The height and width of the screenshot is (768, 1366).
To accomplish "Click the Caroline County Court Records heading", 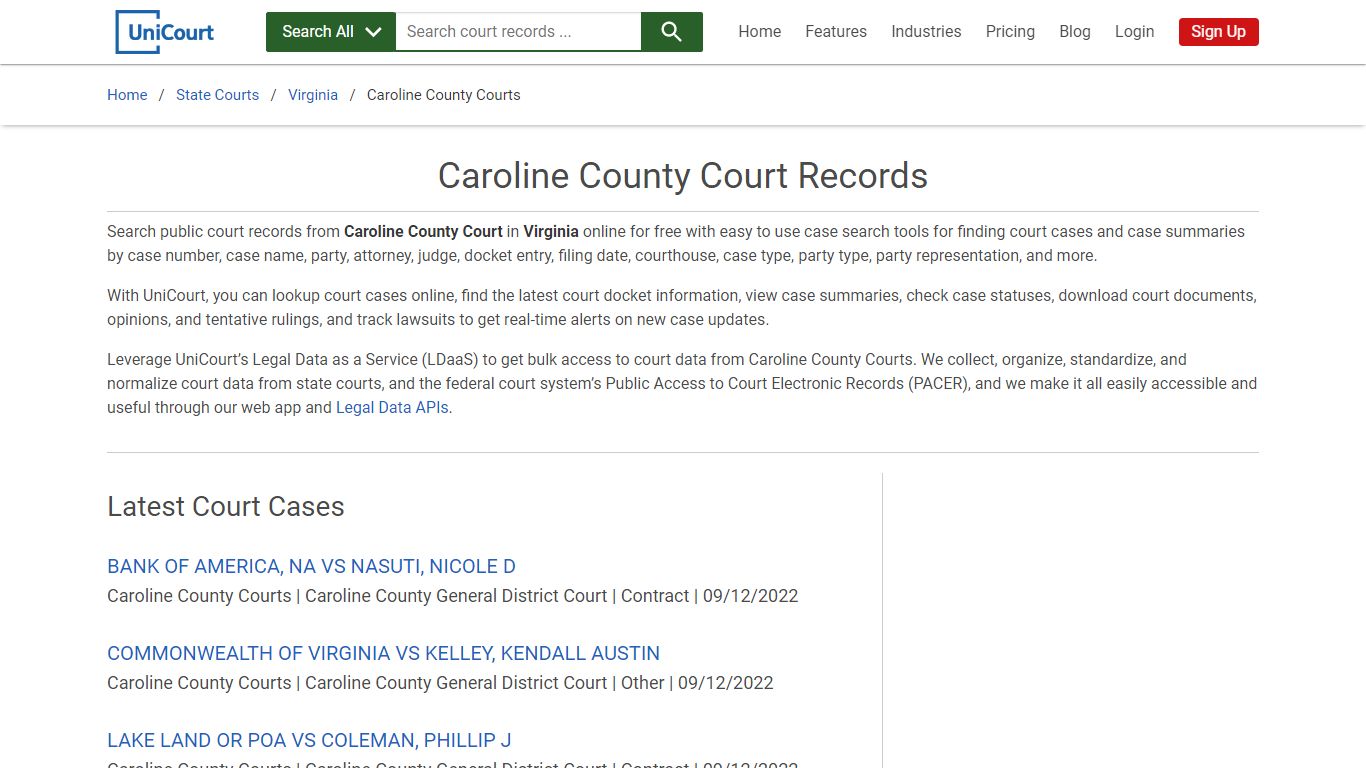I will pos(683,176).
